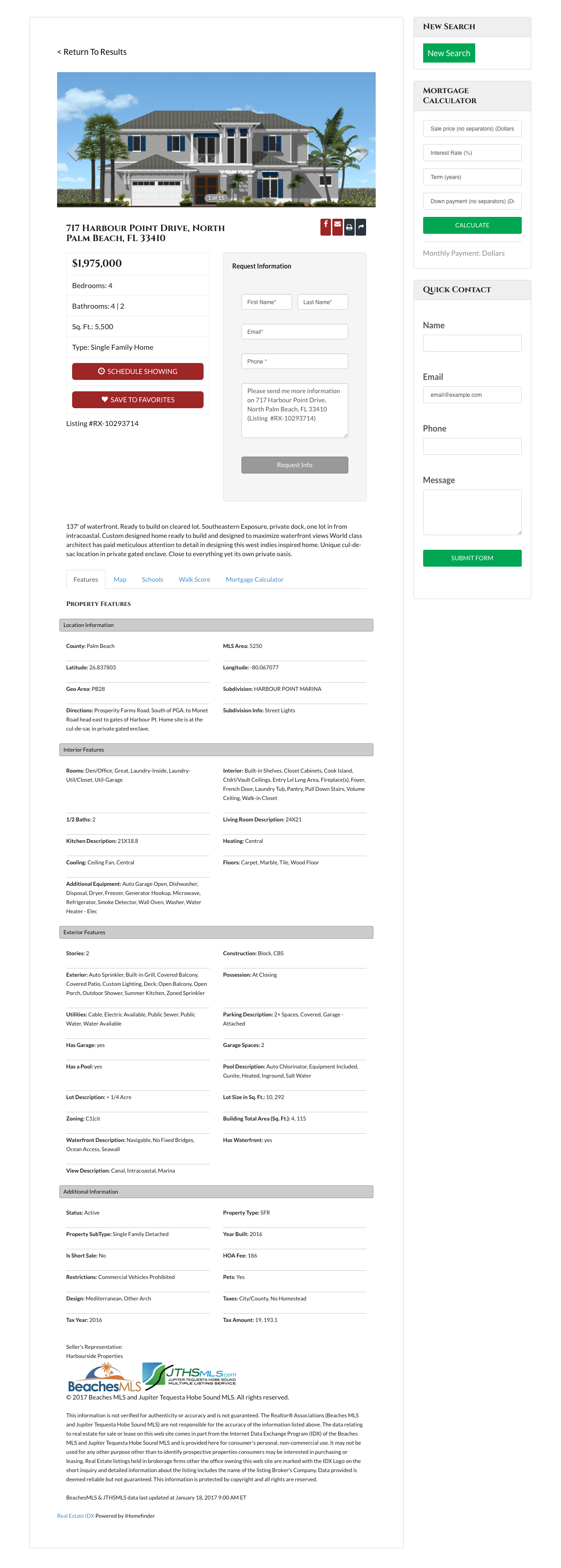
Task: Go to previous photo with left arrow
Action: [73, 152]
